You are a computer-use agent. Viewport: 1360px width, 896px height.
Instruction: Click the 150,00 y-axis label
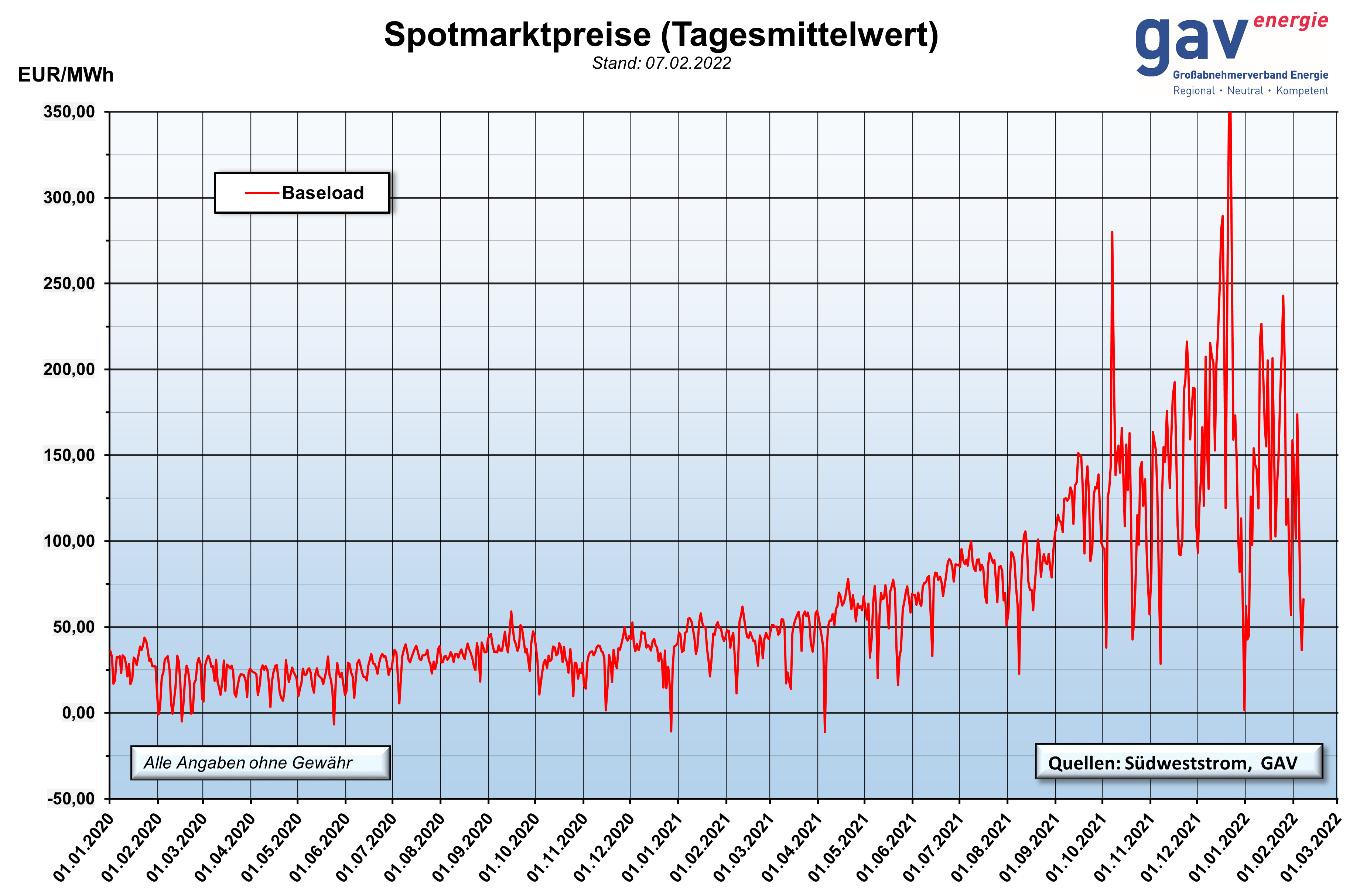[x=69, y=456]
